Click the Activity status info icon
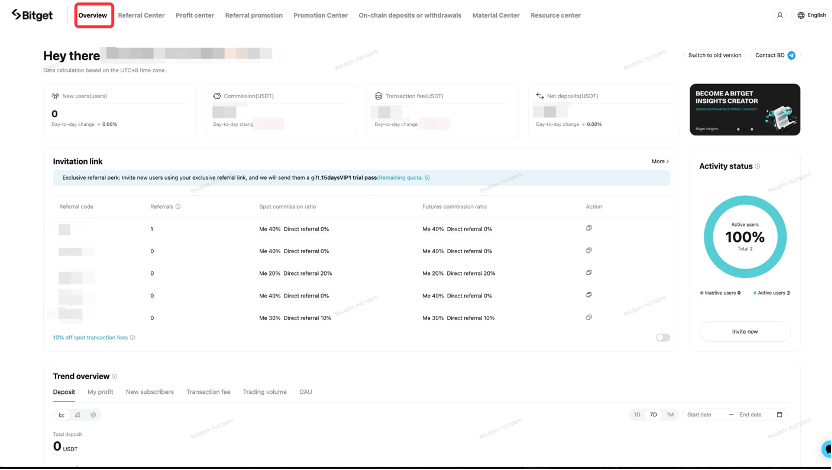Viewport: 832px width, 470px height. (x=757, y=166)
